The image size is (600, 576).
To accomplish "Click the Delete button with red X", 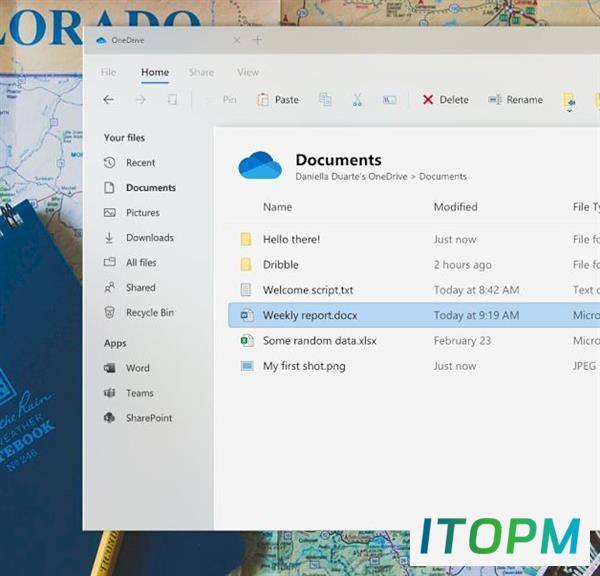I will [446, 100].
